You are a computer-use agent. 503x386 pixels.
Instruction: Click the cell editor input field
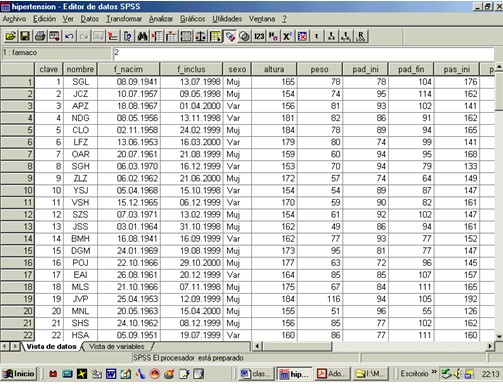(x=303, y=53)
